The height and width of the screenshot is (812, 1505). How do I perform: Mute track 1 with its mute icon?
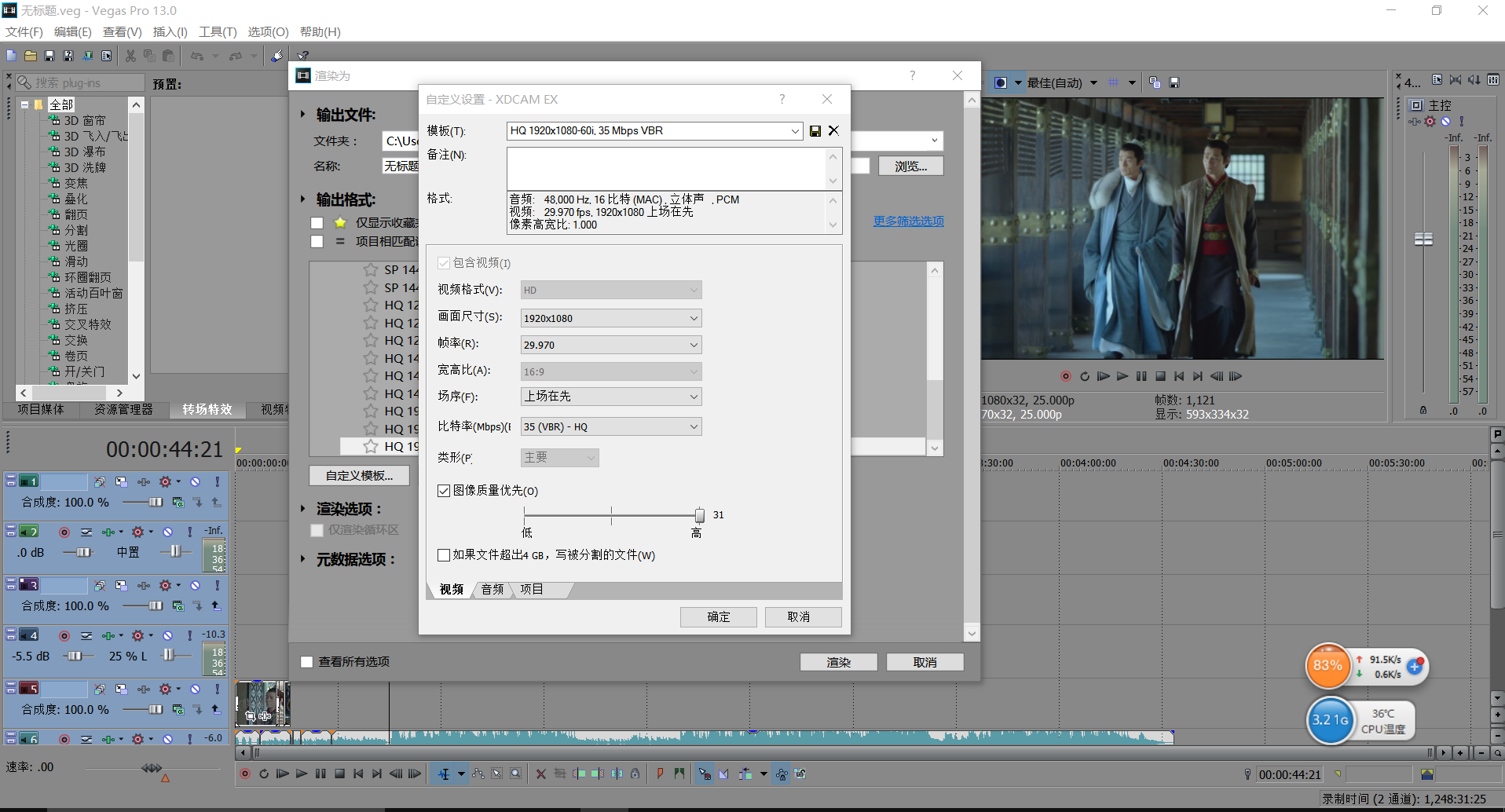click(x=196, y=481)
